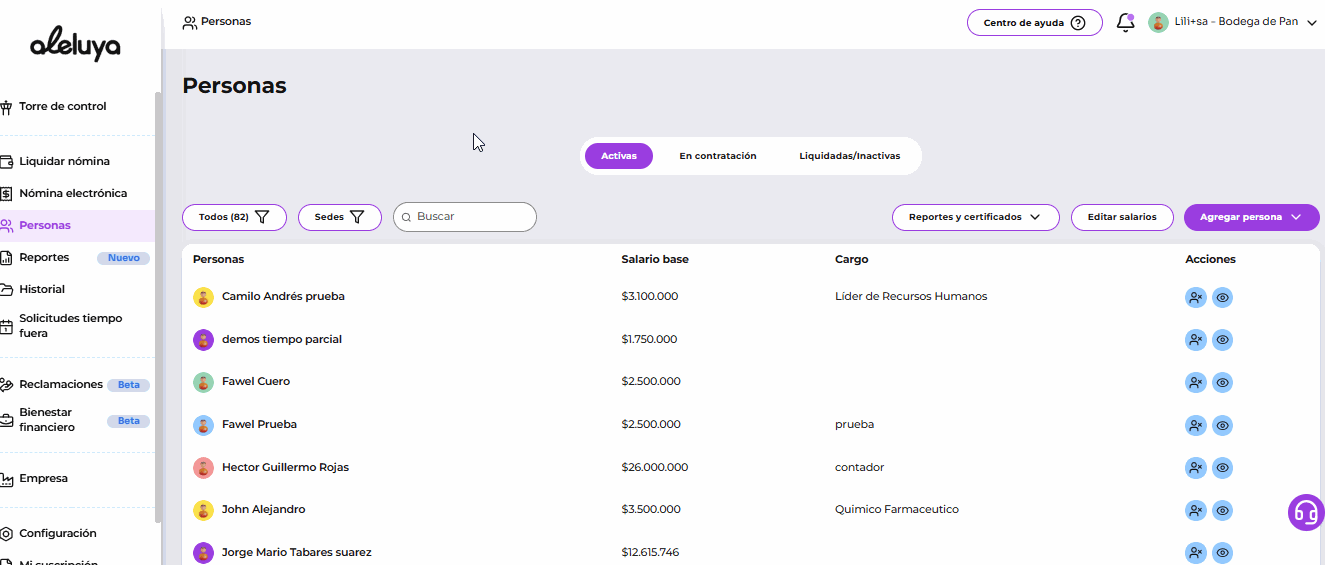Switch to the En contratación tab

coord(717,156)
